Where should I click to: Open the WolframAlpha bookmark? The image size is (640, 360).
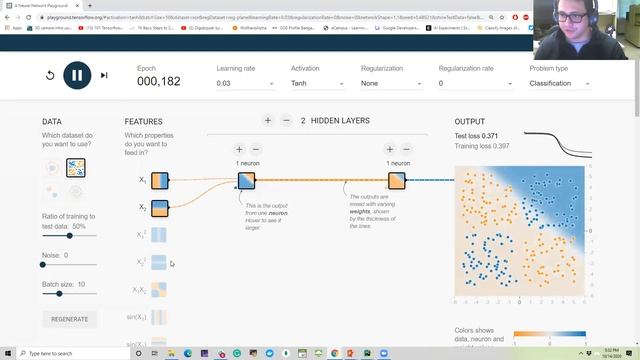coord(250,28)
